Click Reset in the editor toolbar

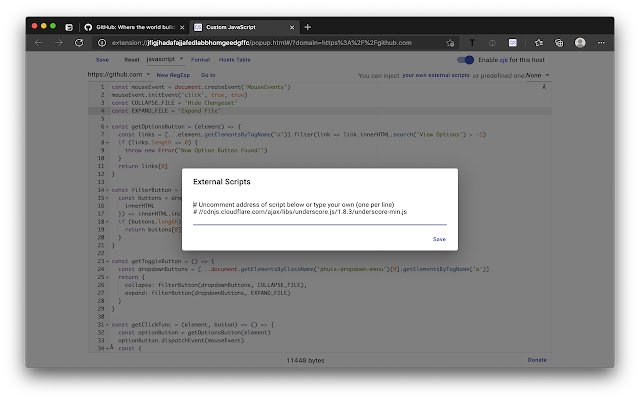click(131, 60)
